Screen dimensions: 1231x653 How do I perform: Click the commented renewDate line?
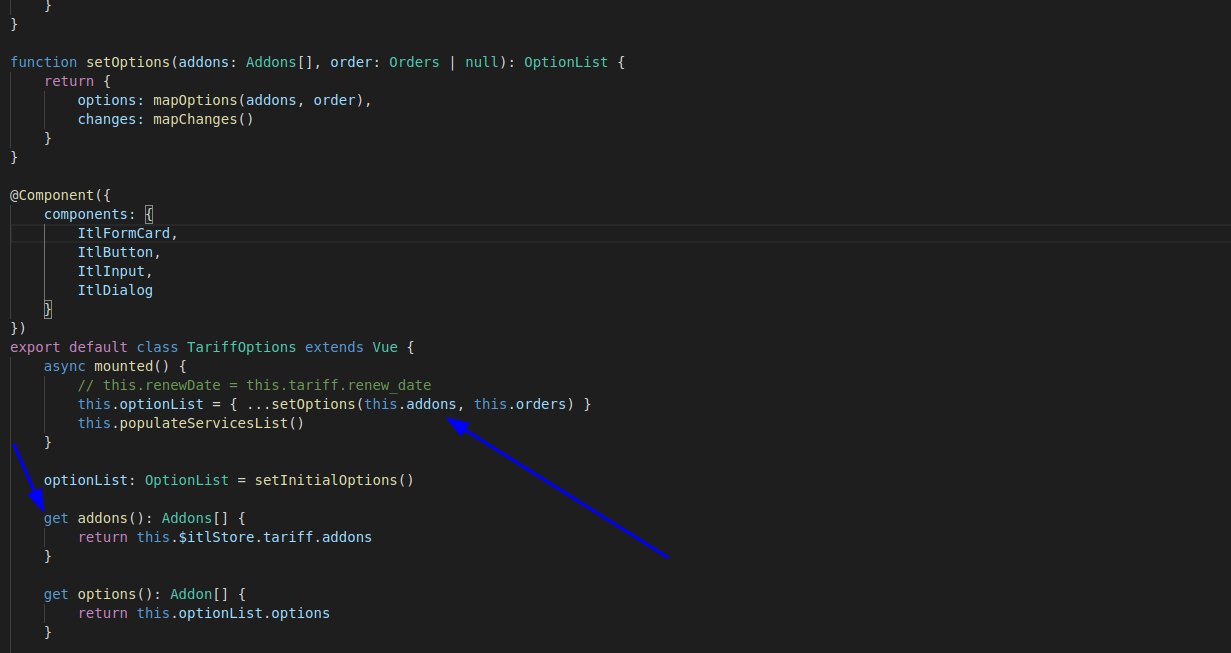(254, 385)
